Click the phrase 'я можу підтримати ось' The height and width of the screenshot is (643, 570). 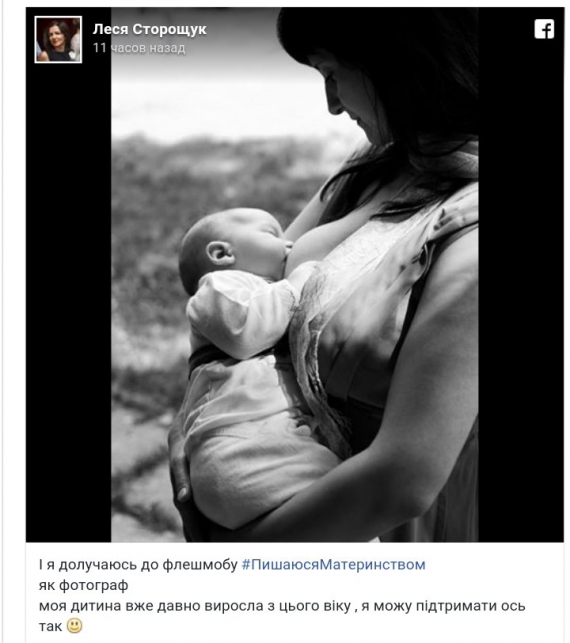443,606
